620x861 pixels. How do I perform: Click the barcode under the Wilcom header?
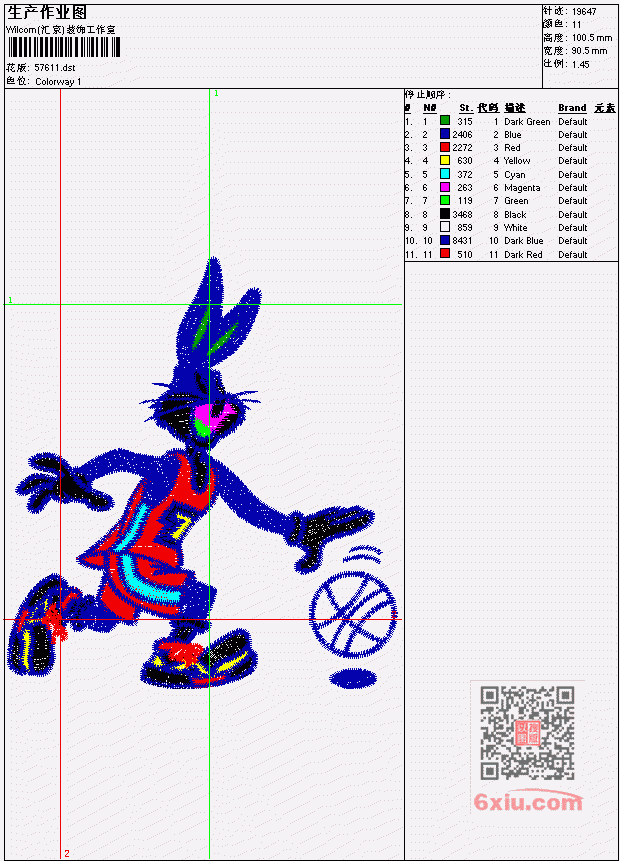(x=63, y=47)
